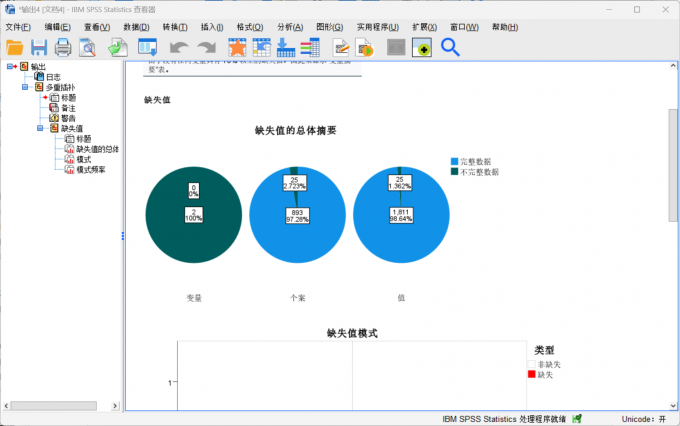Click the 完整数据 blue legend swatch

[x=454, y=161]
